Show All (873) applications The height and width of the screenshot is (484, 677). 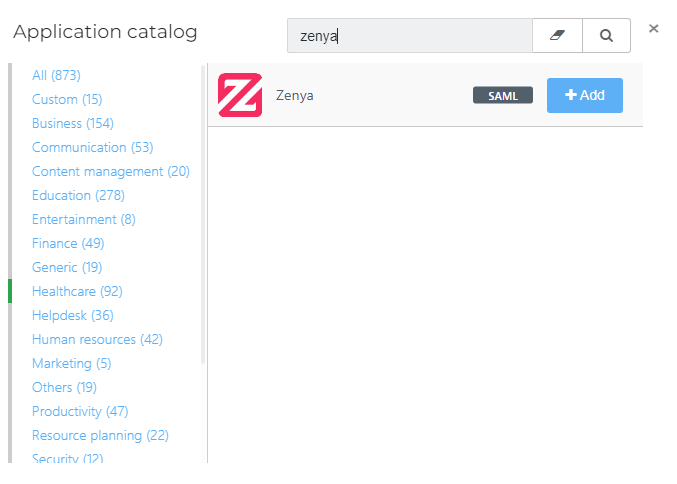click(56, 75)
